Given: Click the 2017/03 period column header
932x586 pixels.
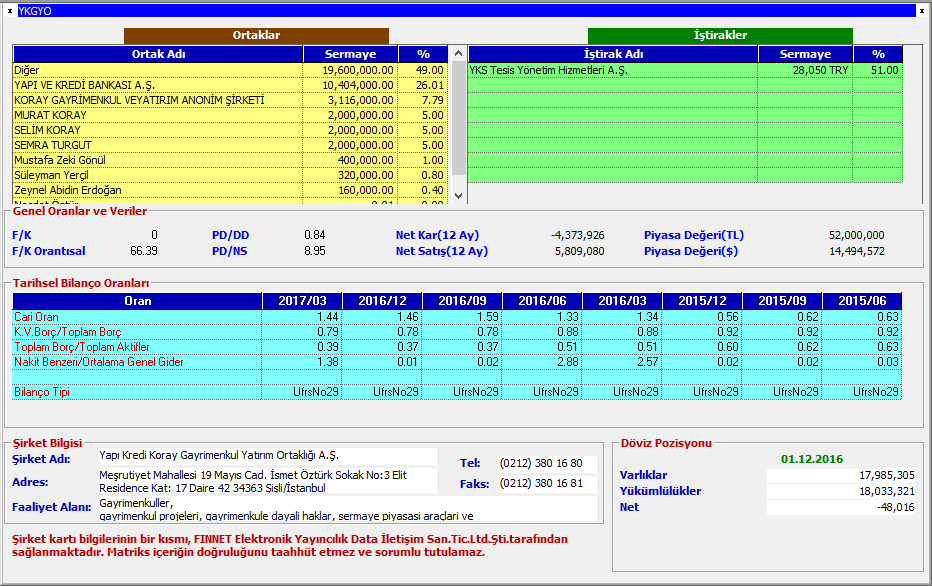Looking at the screenshot, I should 302,301.
